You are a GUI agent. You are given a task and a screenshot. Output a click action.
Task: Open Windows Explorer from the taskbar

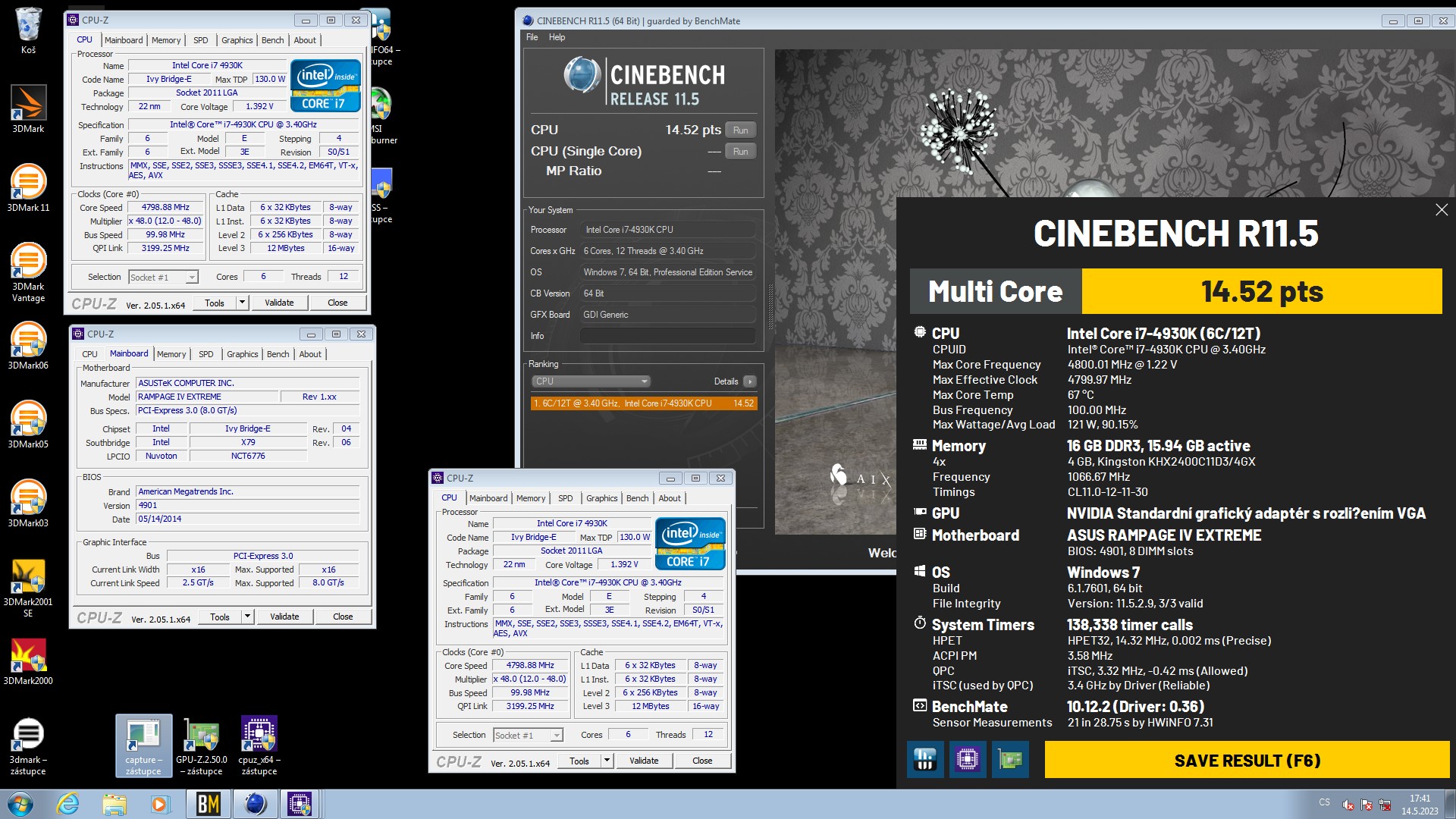pos(115,804)
